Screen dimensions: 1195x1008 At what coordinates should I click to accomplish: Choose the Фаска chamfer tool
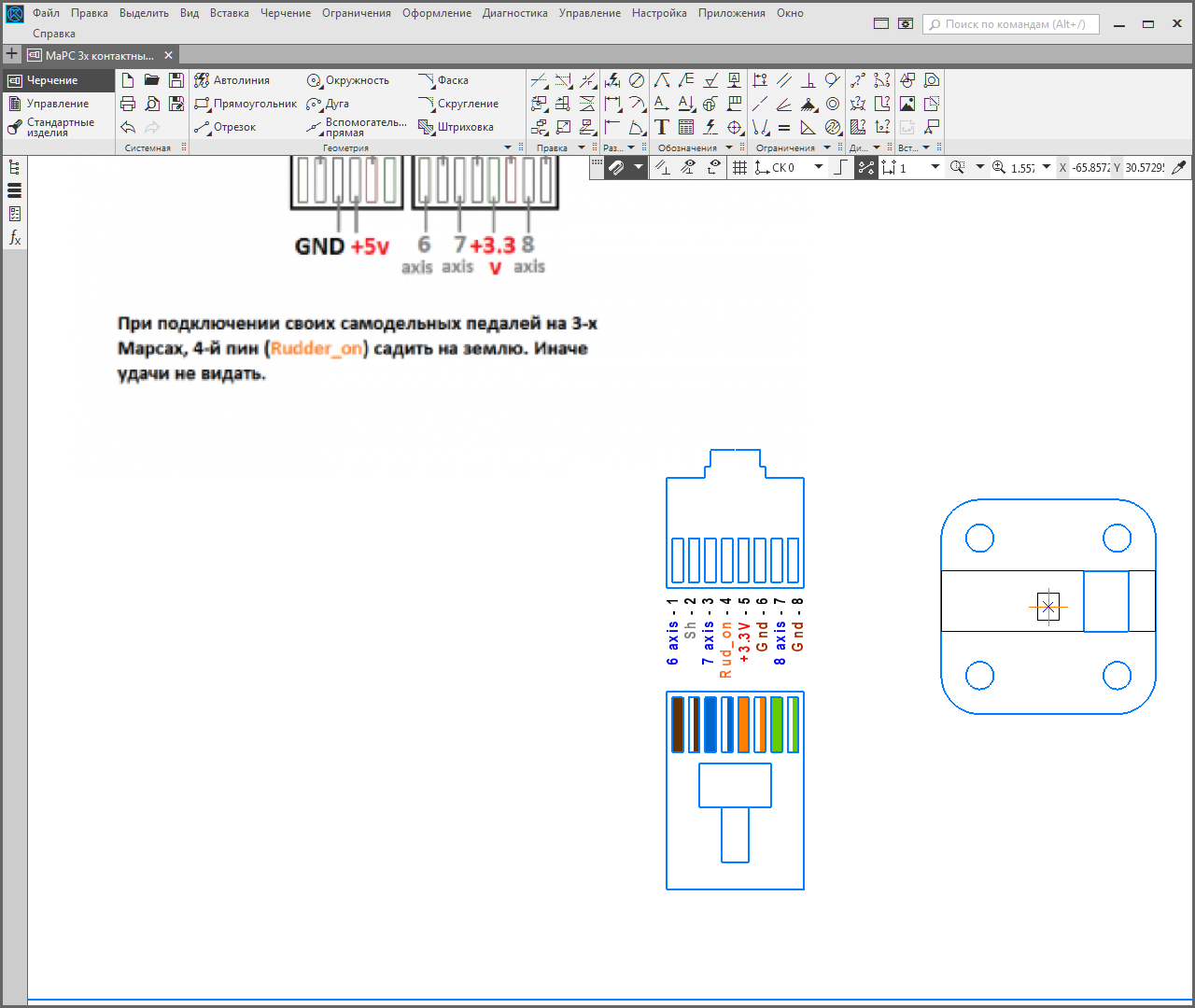point(443,80)
